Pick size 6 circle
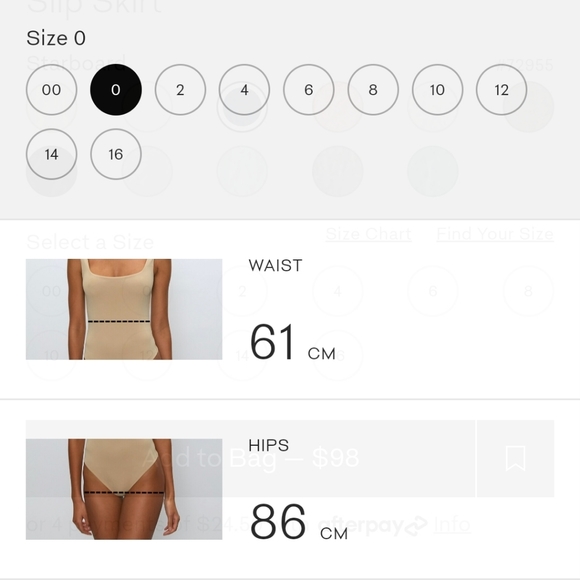This screenshot has width=580, height=580. tap(309, 90)
